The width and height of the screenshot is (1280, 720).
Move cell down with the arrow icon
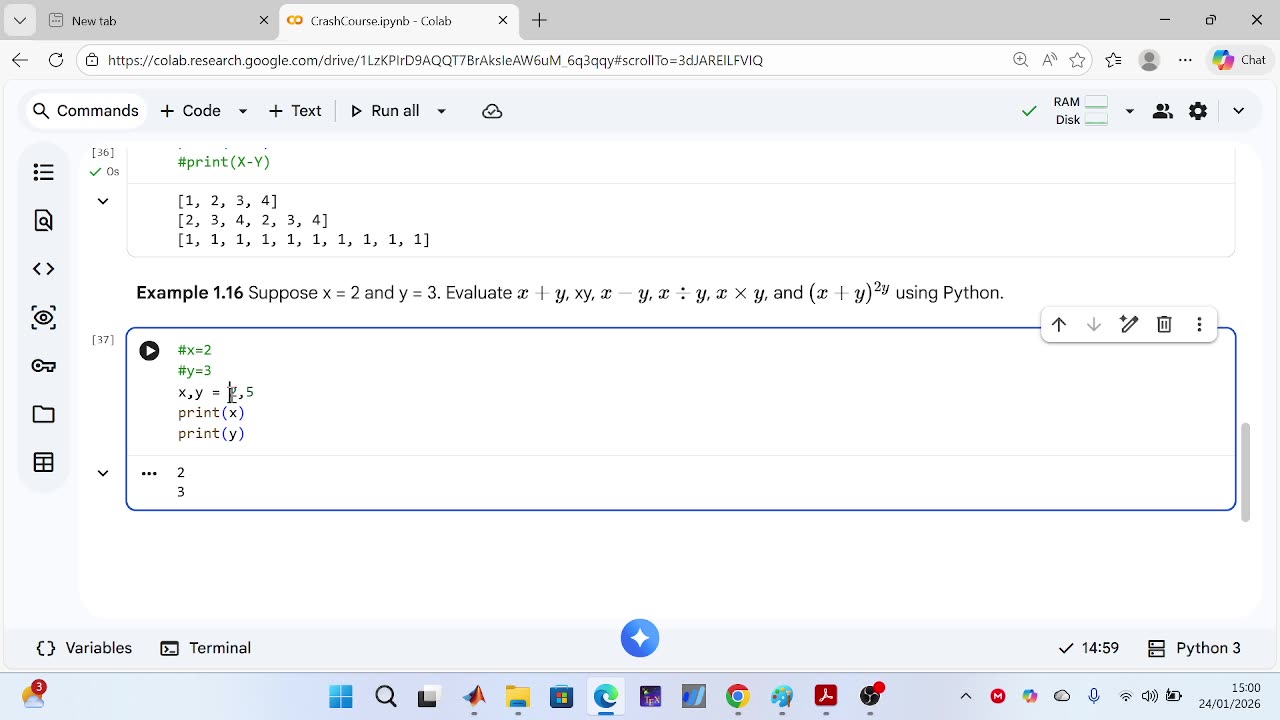[1094, 324]
